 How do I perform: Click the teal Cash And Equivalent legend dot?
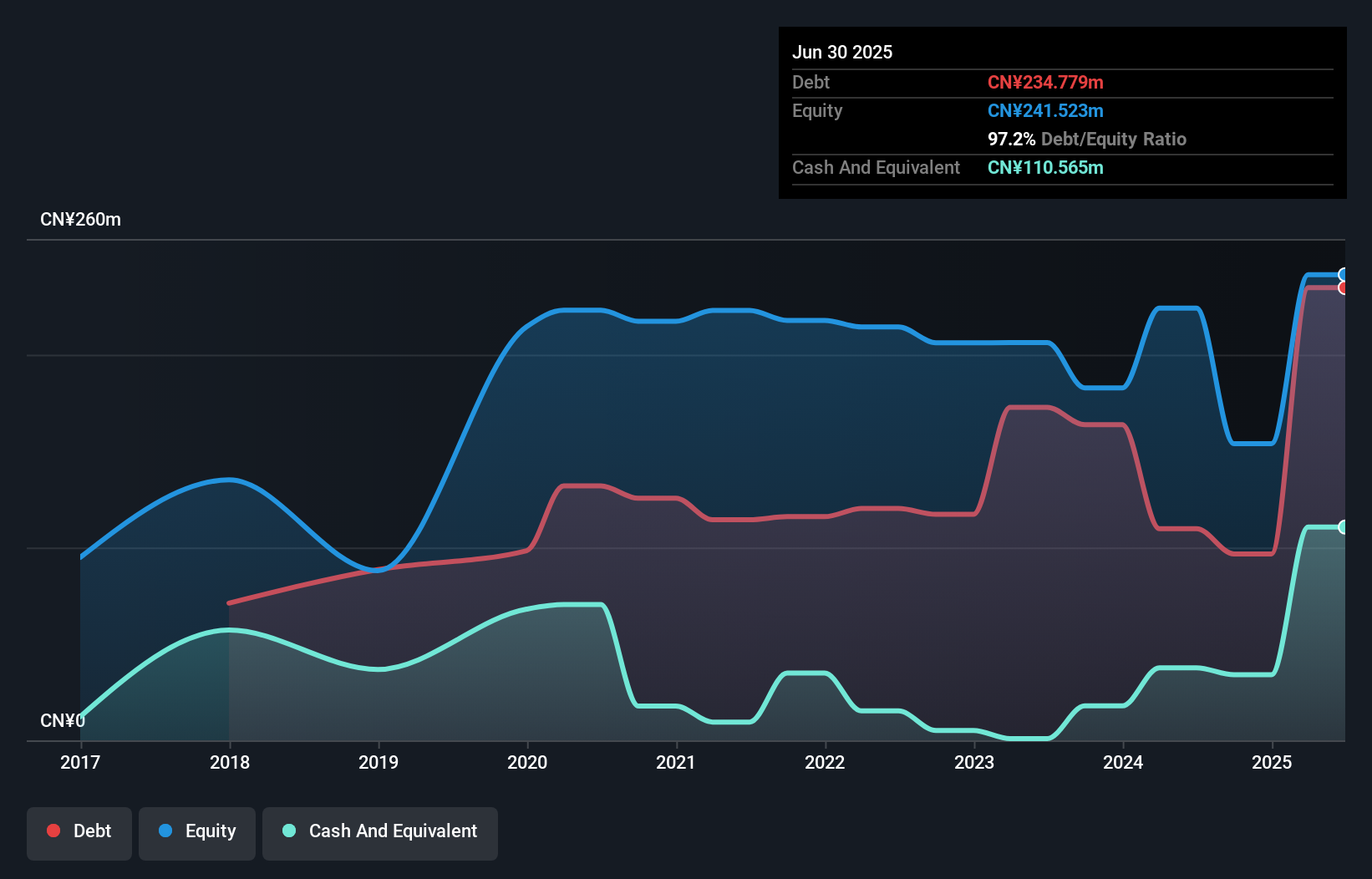(287, 831)
